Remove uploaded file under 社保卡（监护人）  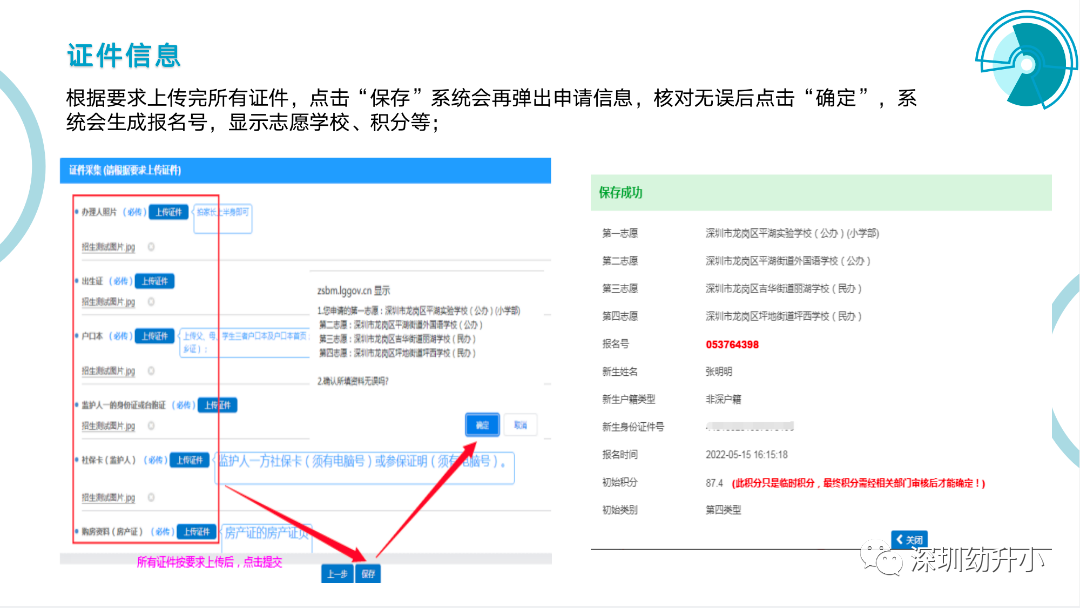[x=151, y=497]
